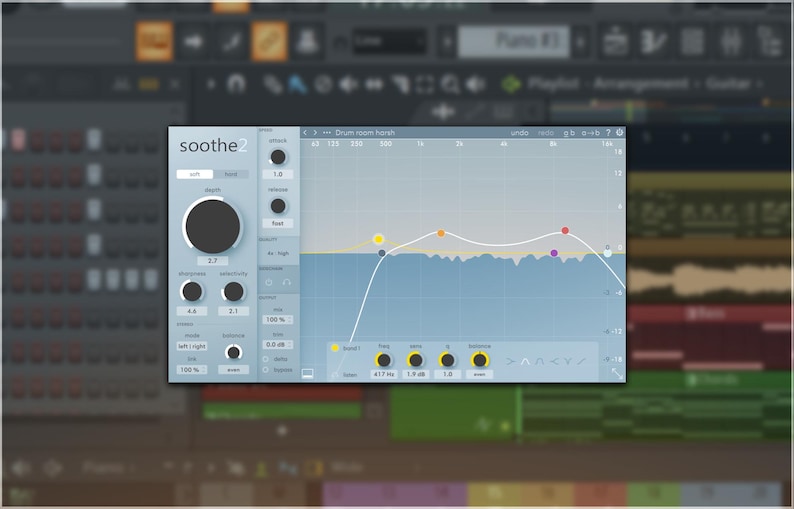Click the power icon in soothe2's top-right corner
794x509 pixels.
tap(619, 133)
